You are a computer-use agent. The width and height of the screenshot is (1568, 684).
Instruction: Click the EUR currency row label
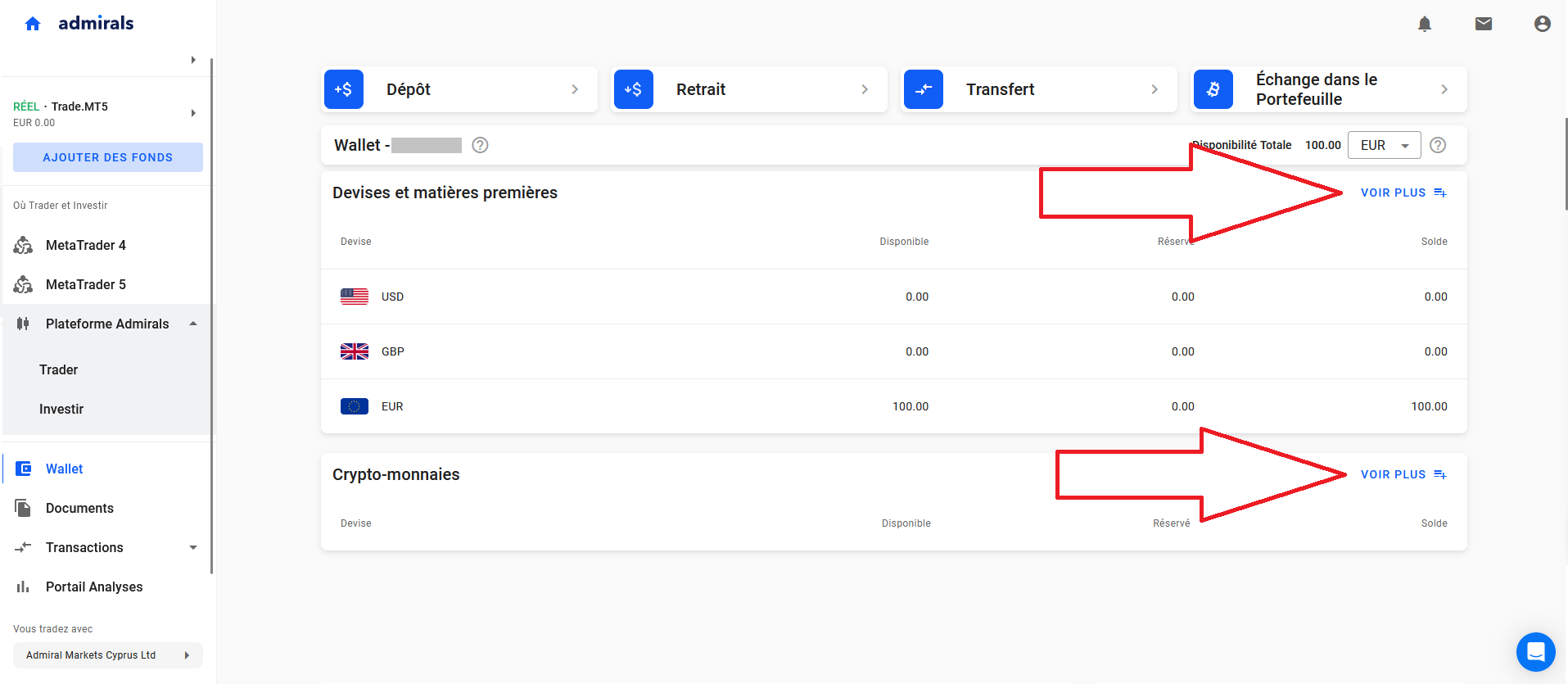pyautogui.click(x=392, y=406)
